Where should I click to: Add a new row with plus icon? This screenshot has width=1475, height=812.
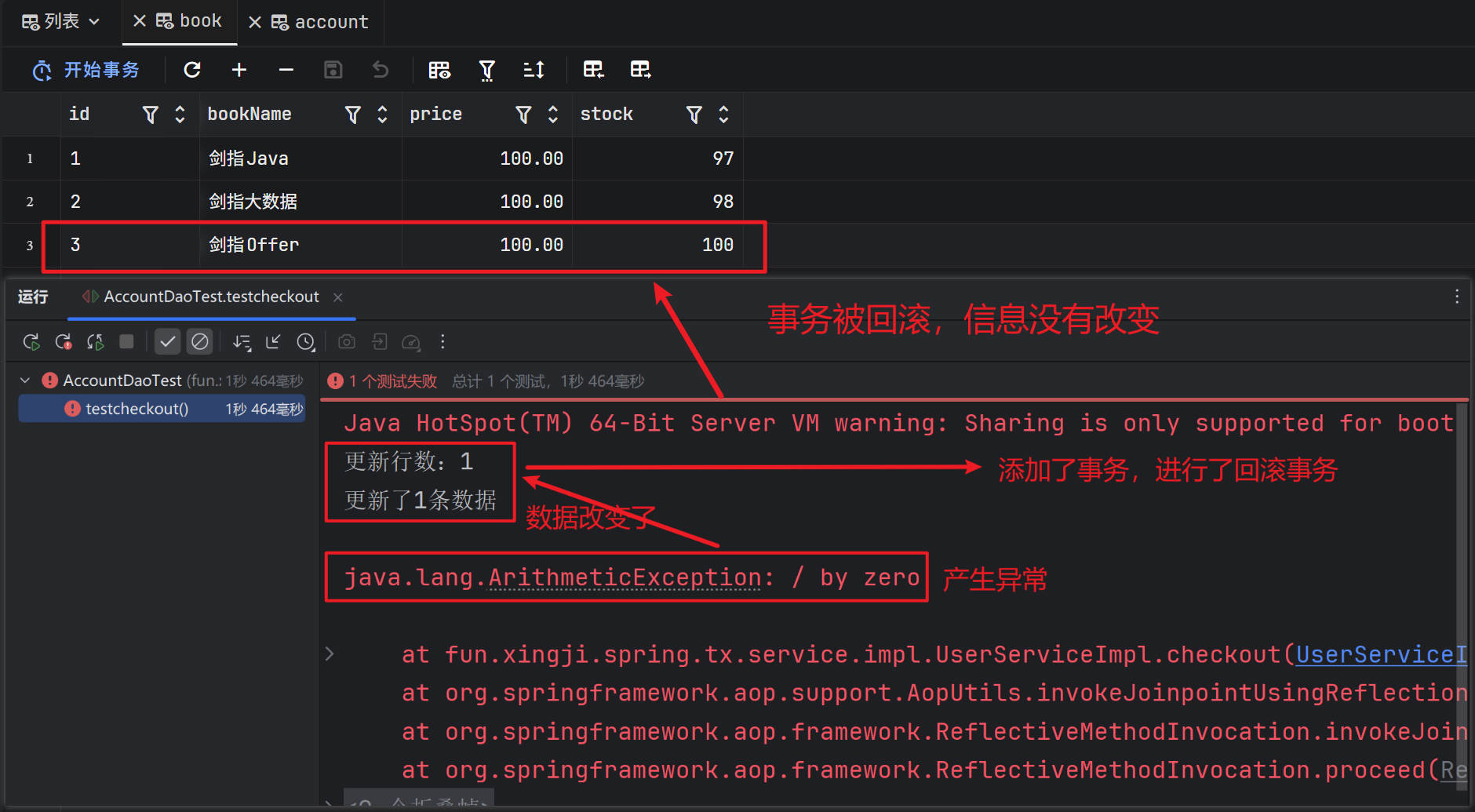click(x=239, y=70)
